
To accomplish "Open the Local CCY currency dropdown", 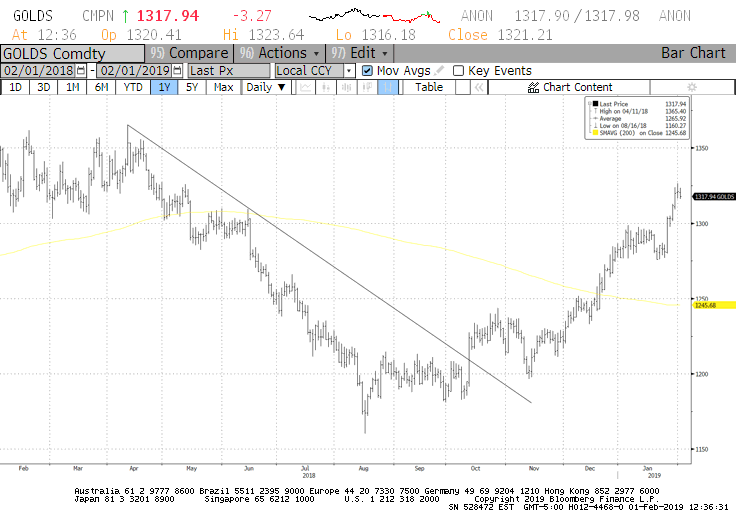I will (348, 71).
